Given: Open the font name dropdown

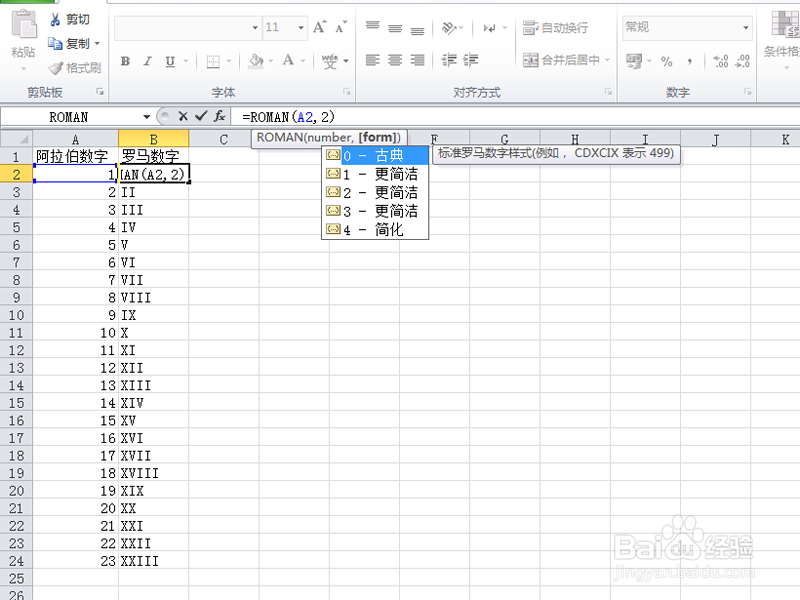Looking at the screenshot, I should pyautogui.click(x=255, y=28).
